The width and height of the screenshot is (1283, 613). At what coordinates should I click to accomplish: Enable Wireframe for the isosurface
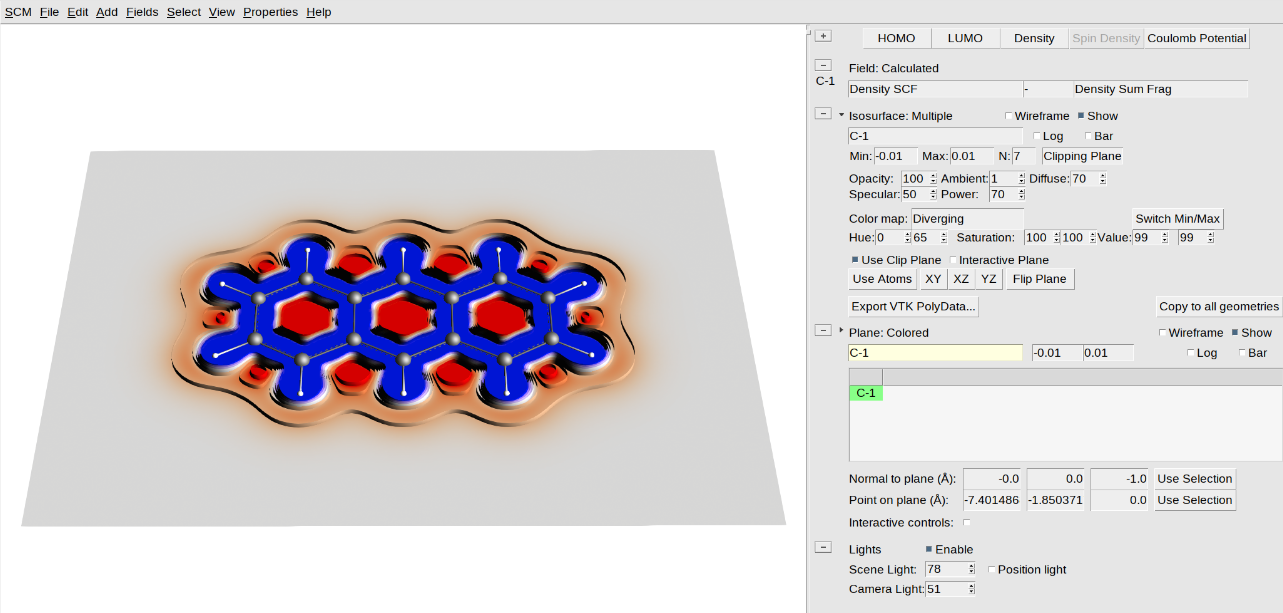(x=1007, y=115)
